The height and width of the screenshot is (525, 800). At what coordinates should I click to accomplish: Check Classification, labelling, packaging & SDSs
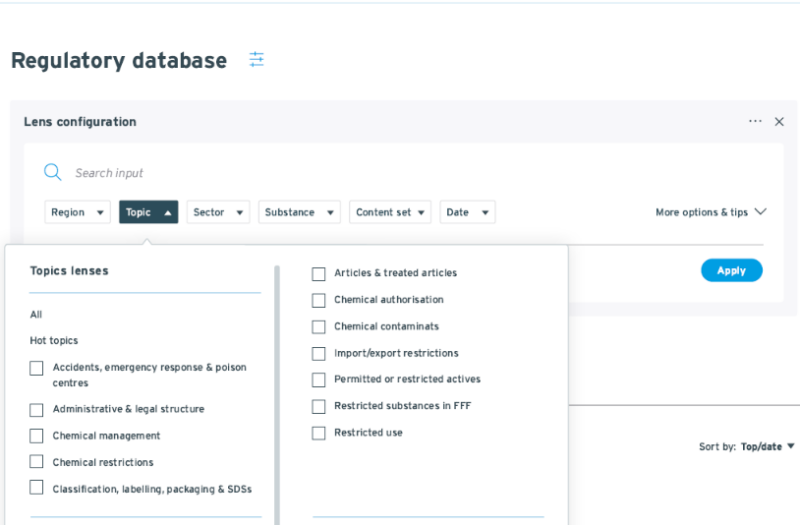(36, 488)
